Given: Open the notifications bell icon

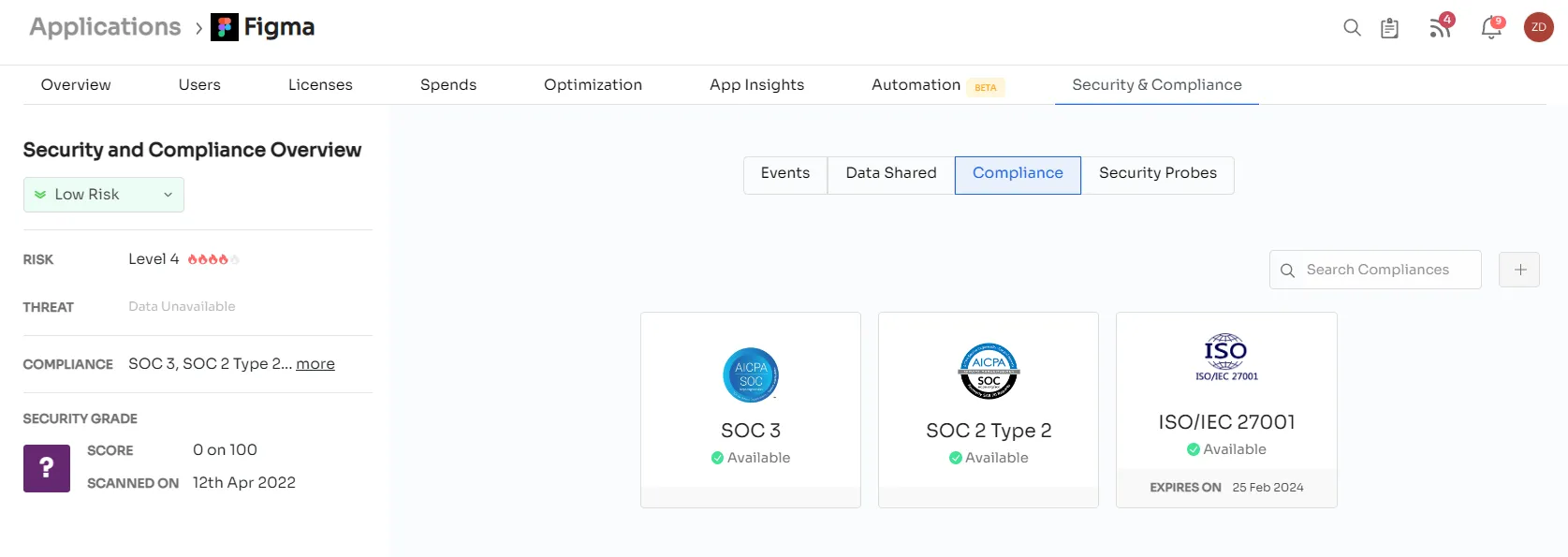Looking at the screenshot, I should [1491, 28].
